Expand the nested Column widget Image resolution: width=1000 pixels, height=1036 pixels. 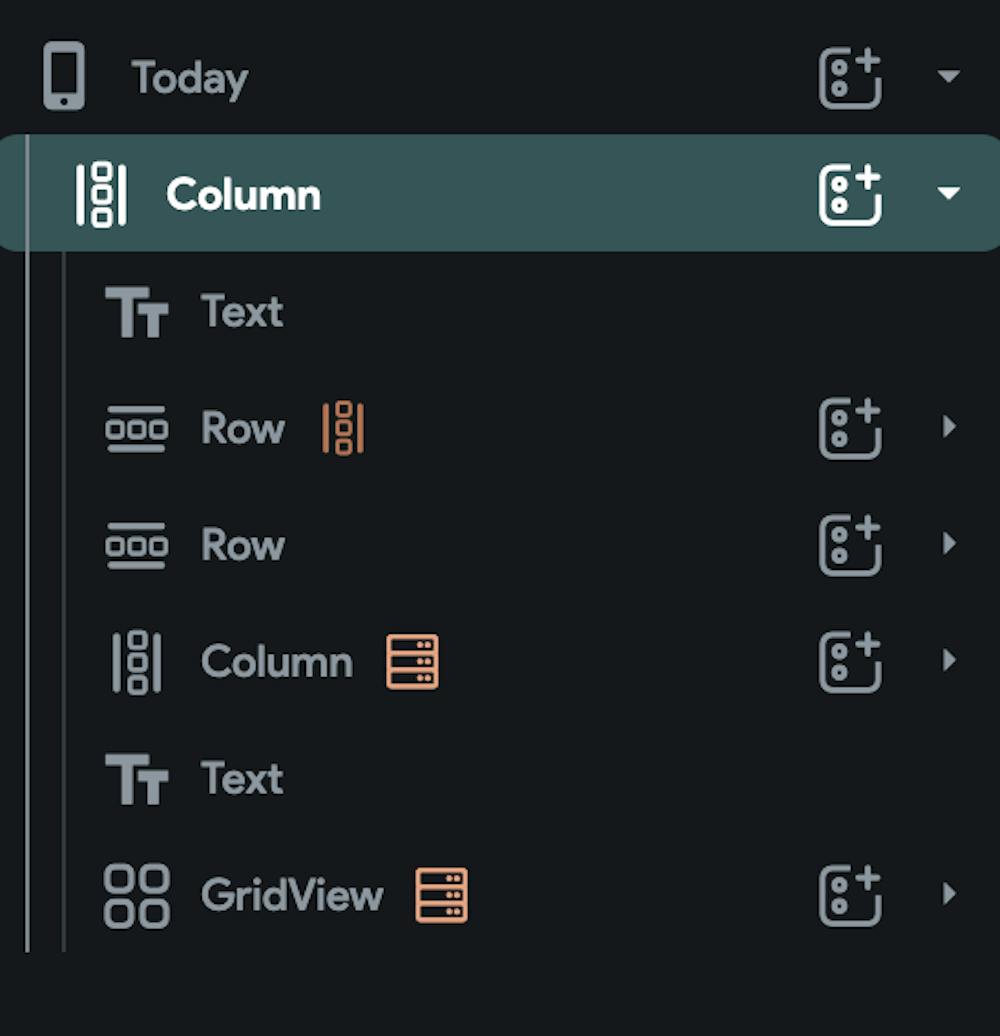point(949,661)
